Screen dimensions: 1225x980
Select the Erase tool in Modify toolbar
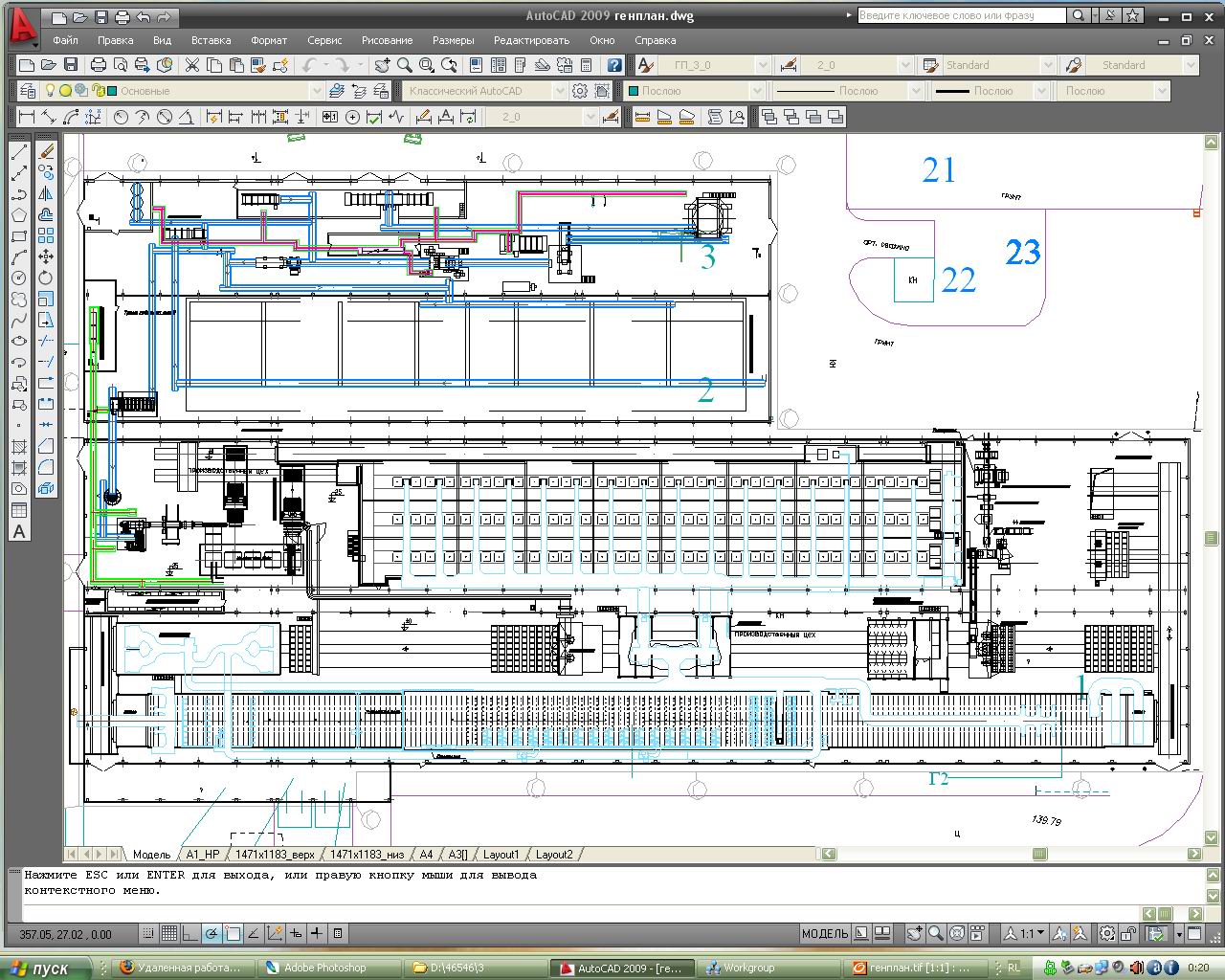click(x=46, y=152)
